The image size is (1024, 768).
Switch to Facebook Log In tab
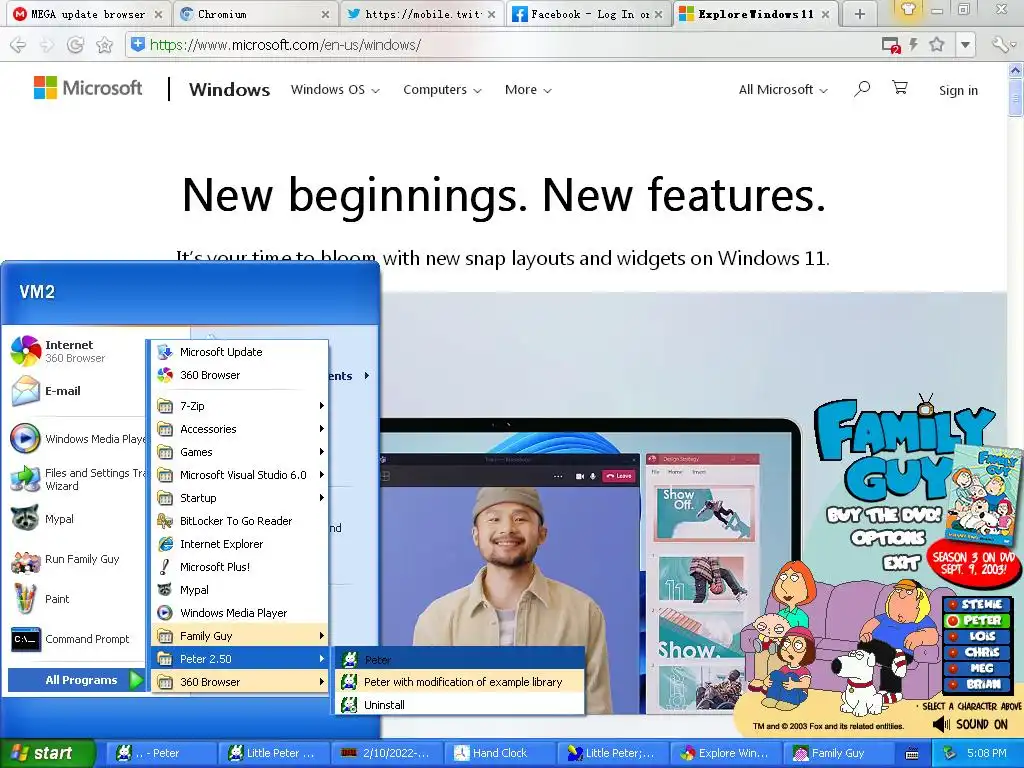pyautogui.click(x=588, y=14)
